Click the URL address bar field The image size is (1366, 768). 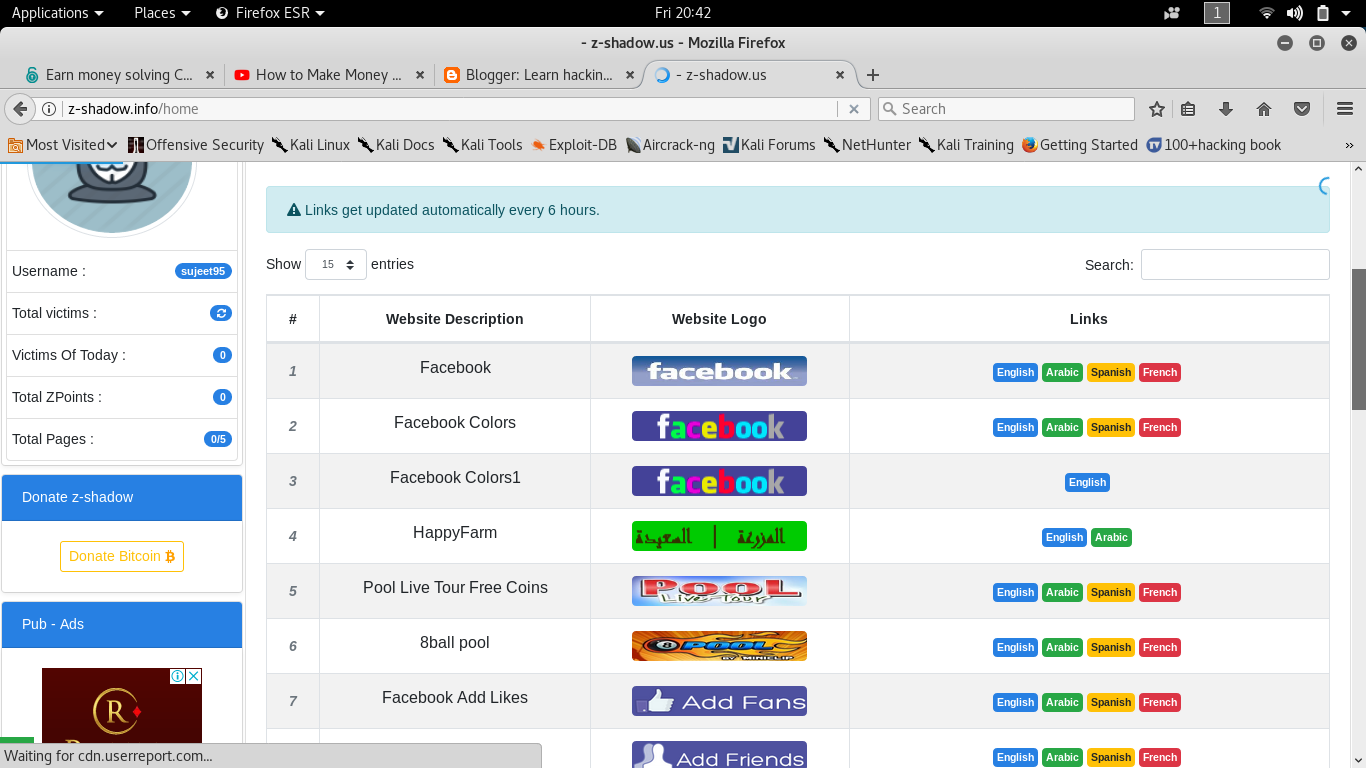(450, 109)
